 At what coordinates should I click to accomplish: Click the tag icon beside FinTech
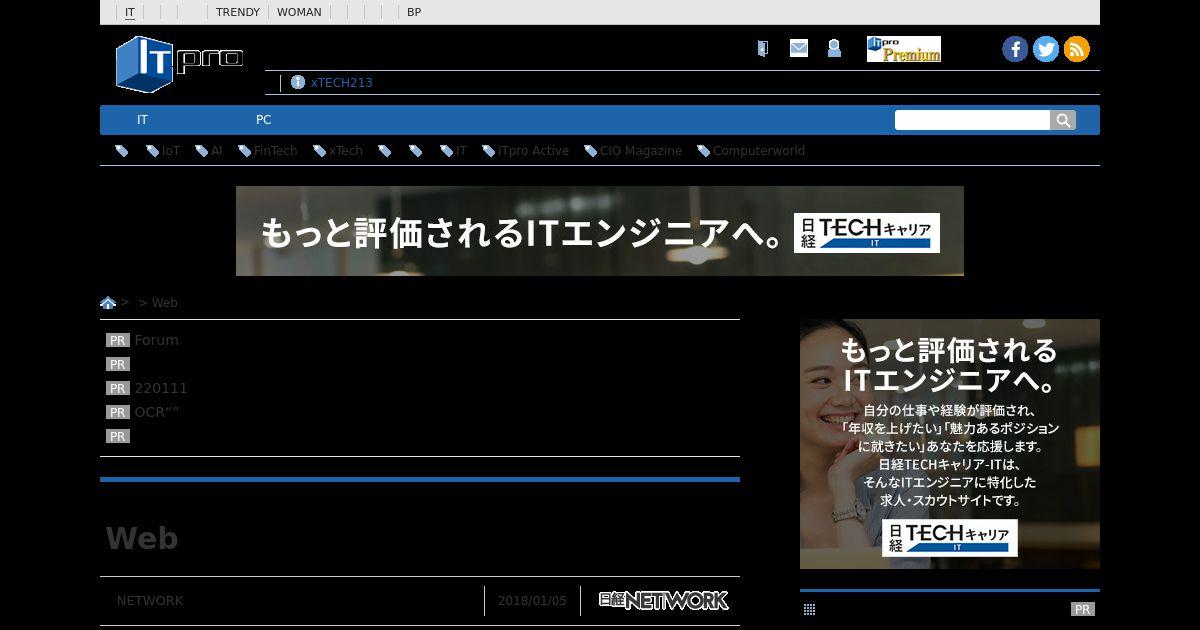pos(245,151)
